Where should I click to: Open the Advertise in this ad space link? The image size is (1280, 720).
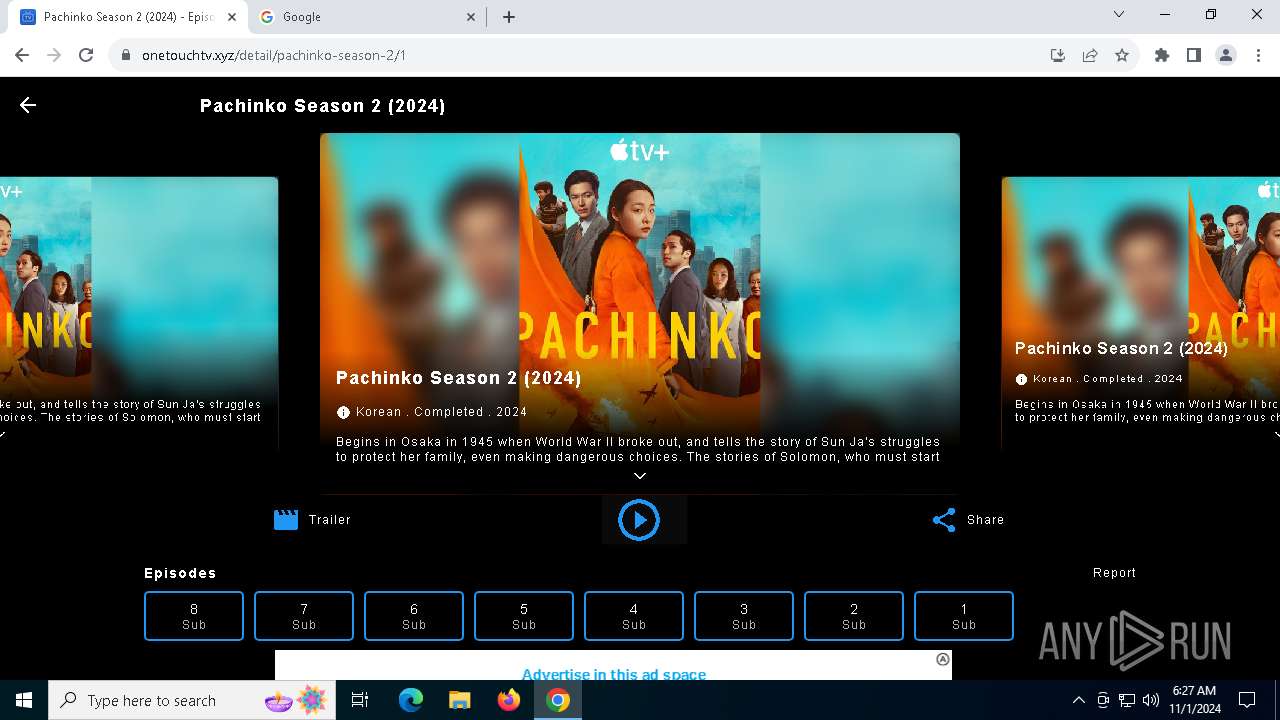click(x=614, y=674)
